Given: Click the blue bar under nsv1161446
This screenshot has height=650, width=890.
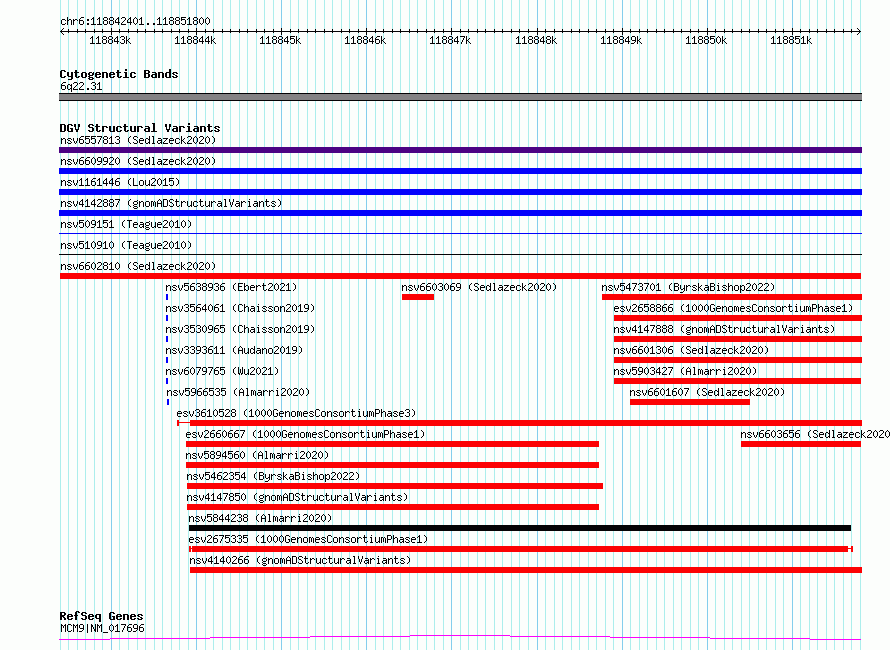Looking at the screenshot, I should [x=460, y=192].
